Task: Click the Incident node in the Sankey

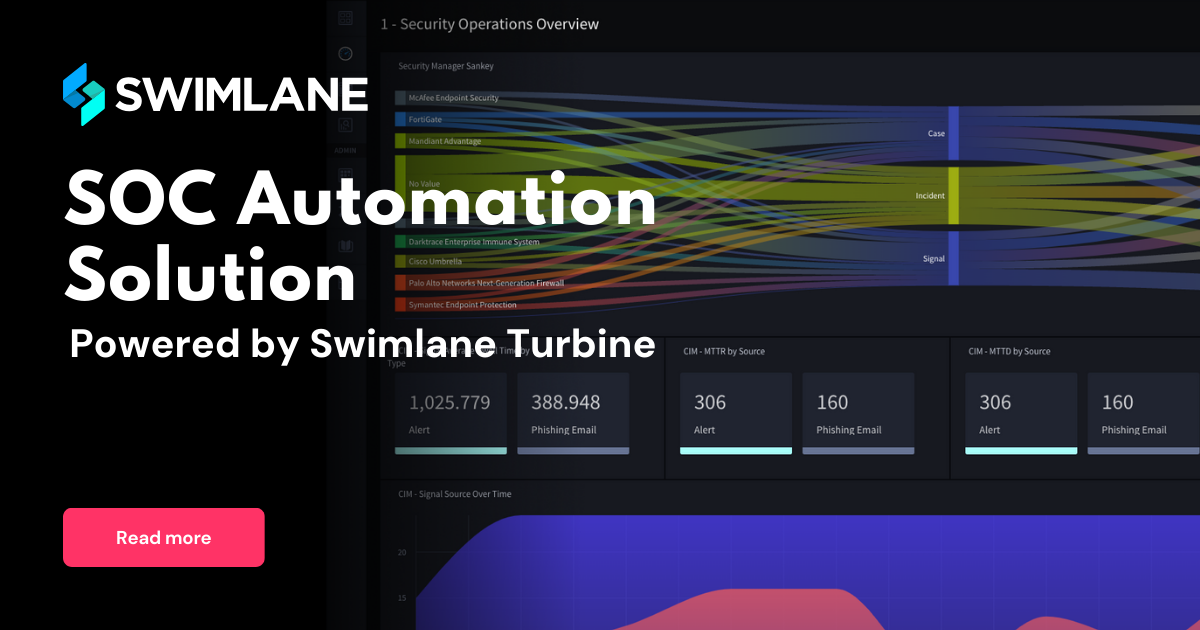Action: pos(953,196)
